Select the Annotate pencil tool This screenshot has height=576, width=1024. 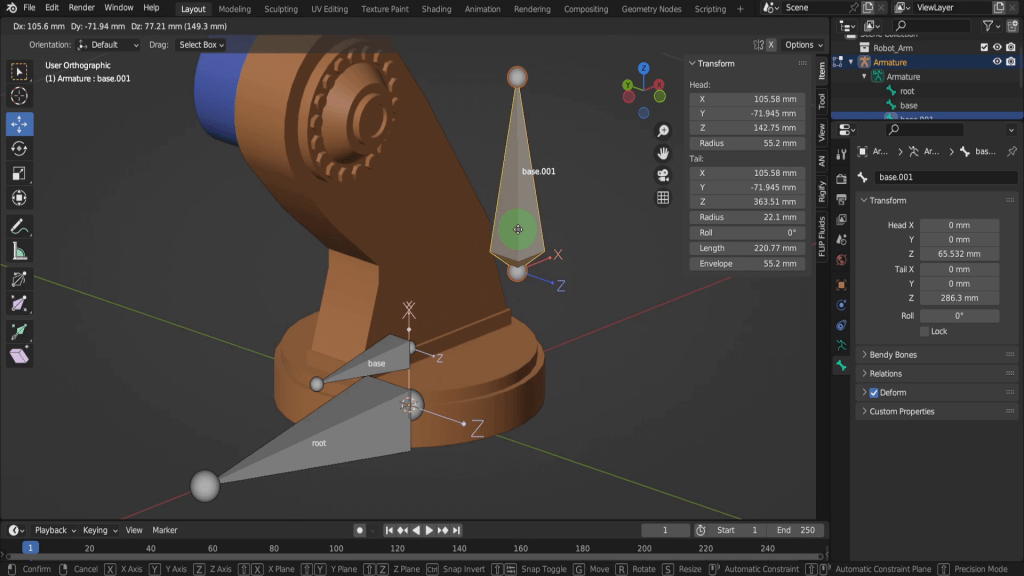click(x=19, y=226)
